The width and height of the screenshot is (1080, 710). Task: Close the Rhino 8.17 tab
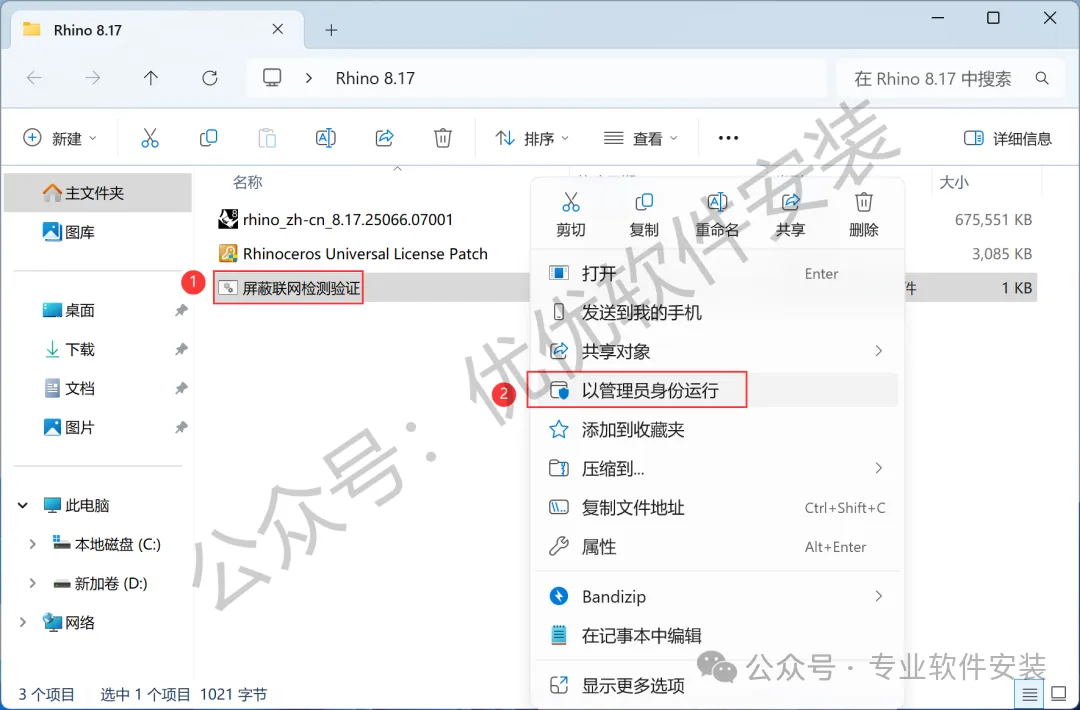click(x=278, y=30)
